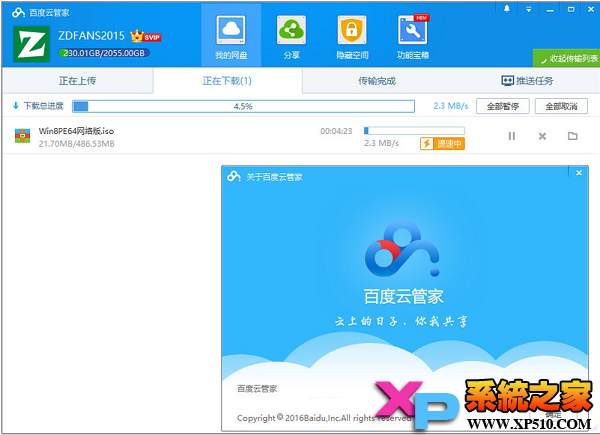This screenshot has height=435, width=600.
Task: Click 全部取消 cancel all button
Action: [561, 106]
